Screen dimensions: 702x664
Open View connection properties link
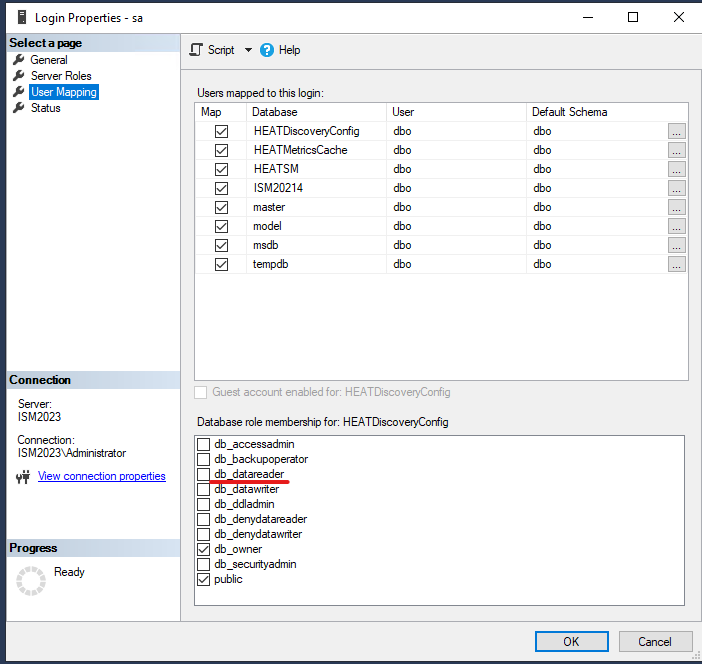click(x=101, y=476)
